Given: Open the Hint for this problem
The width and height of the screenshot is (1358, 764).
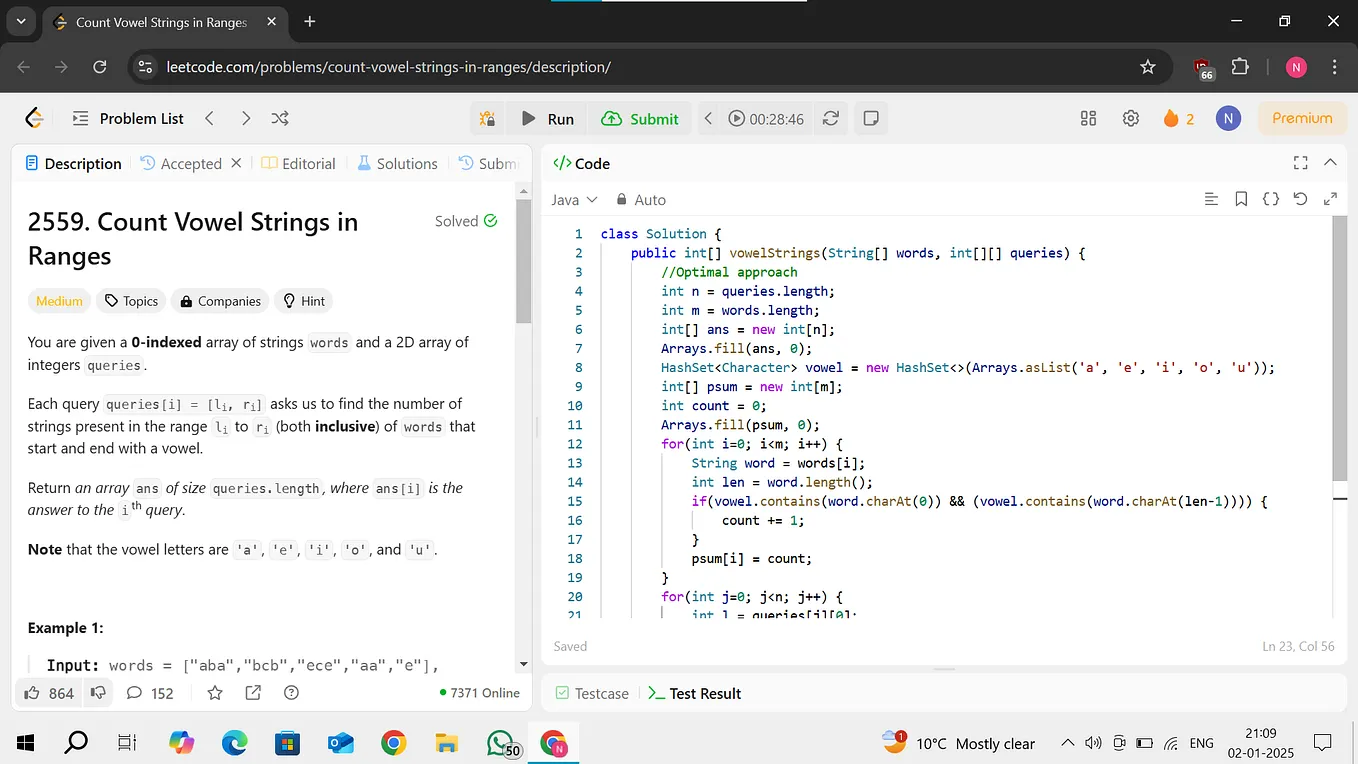Looking at the screenshot, I should pos(303,300).
